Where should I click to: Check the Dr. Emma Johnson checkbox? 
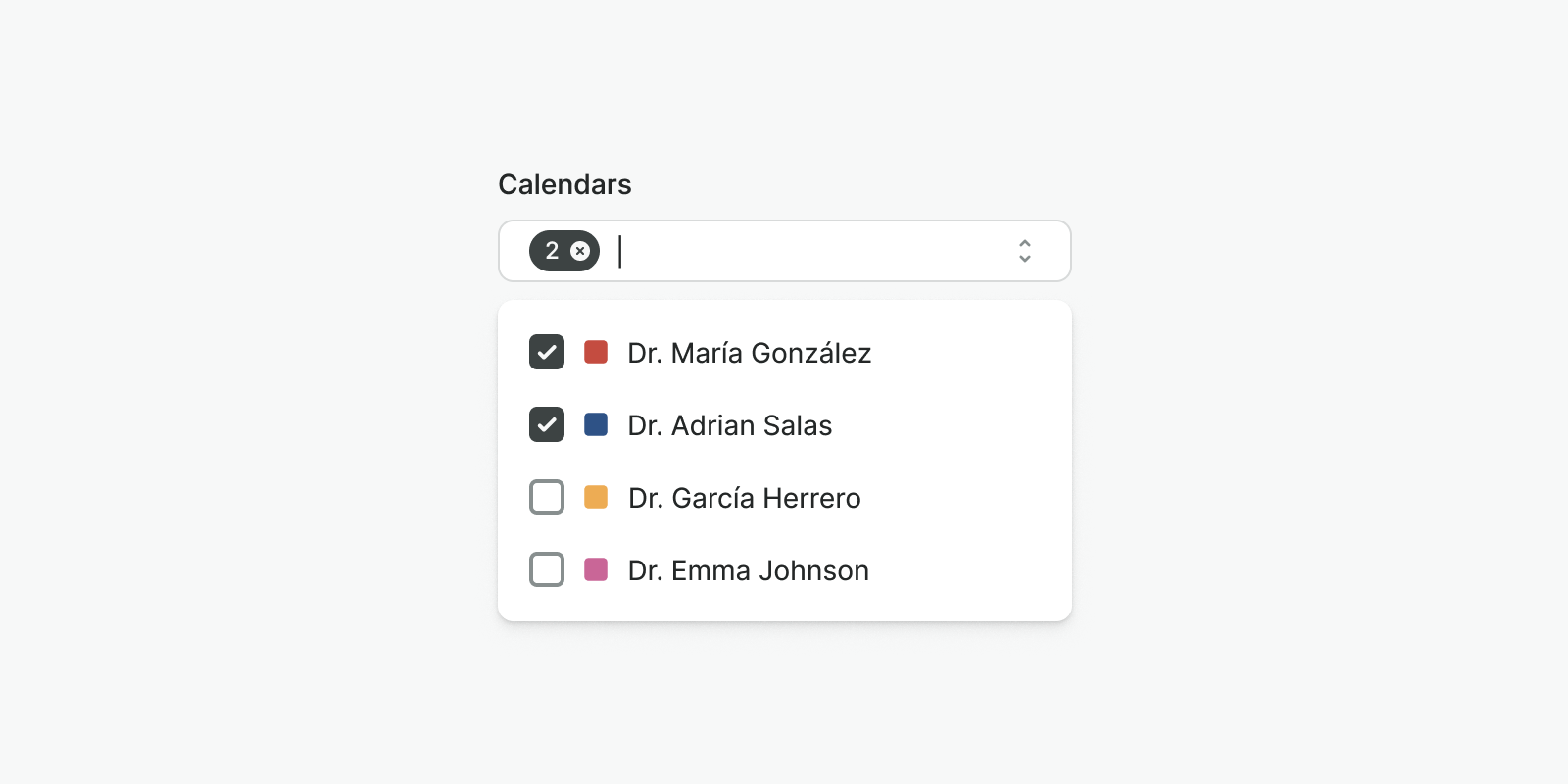[x=547, y=569]
